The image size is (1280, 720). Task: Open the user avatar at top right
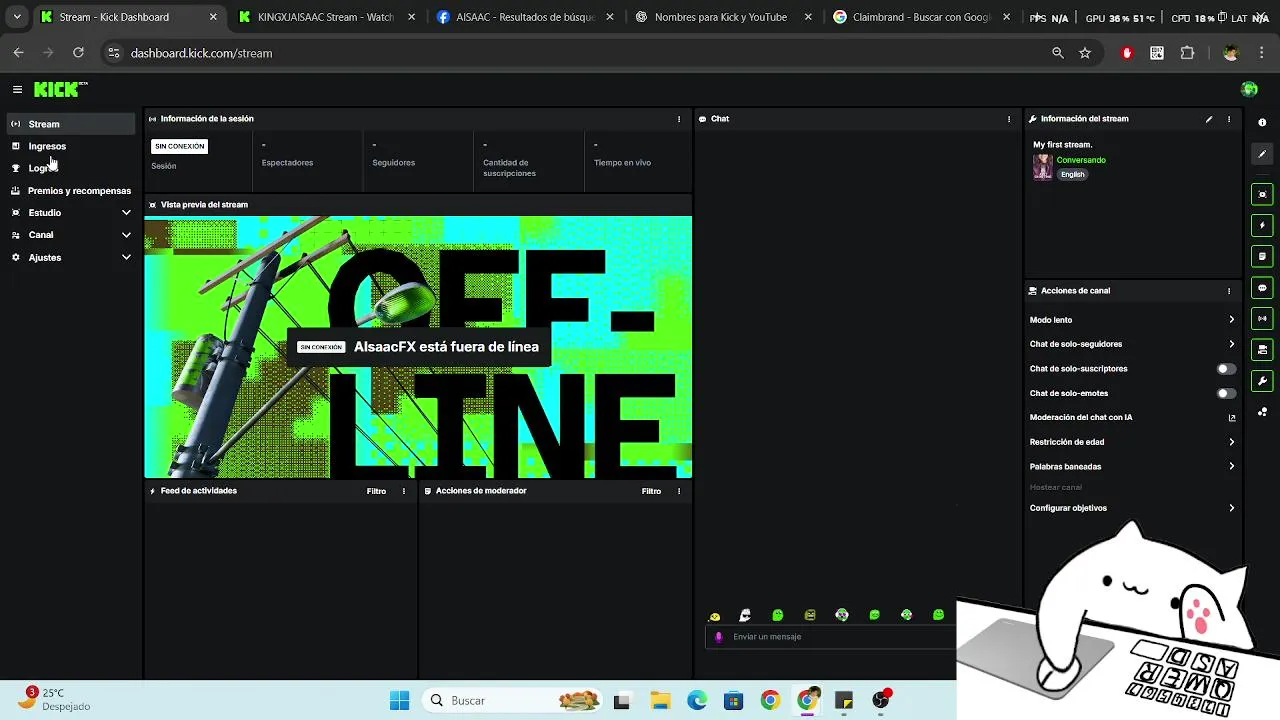[1249, 90]
